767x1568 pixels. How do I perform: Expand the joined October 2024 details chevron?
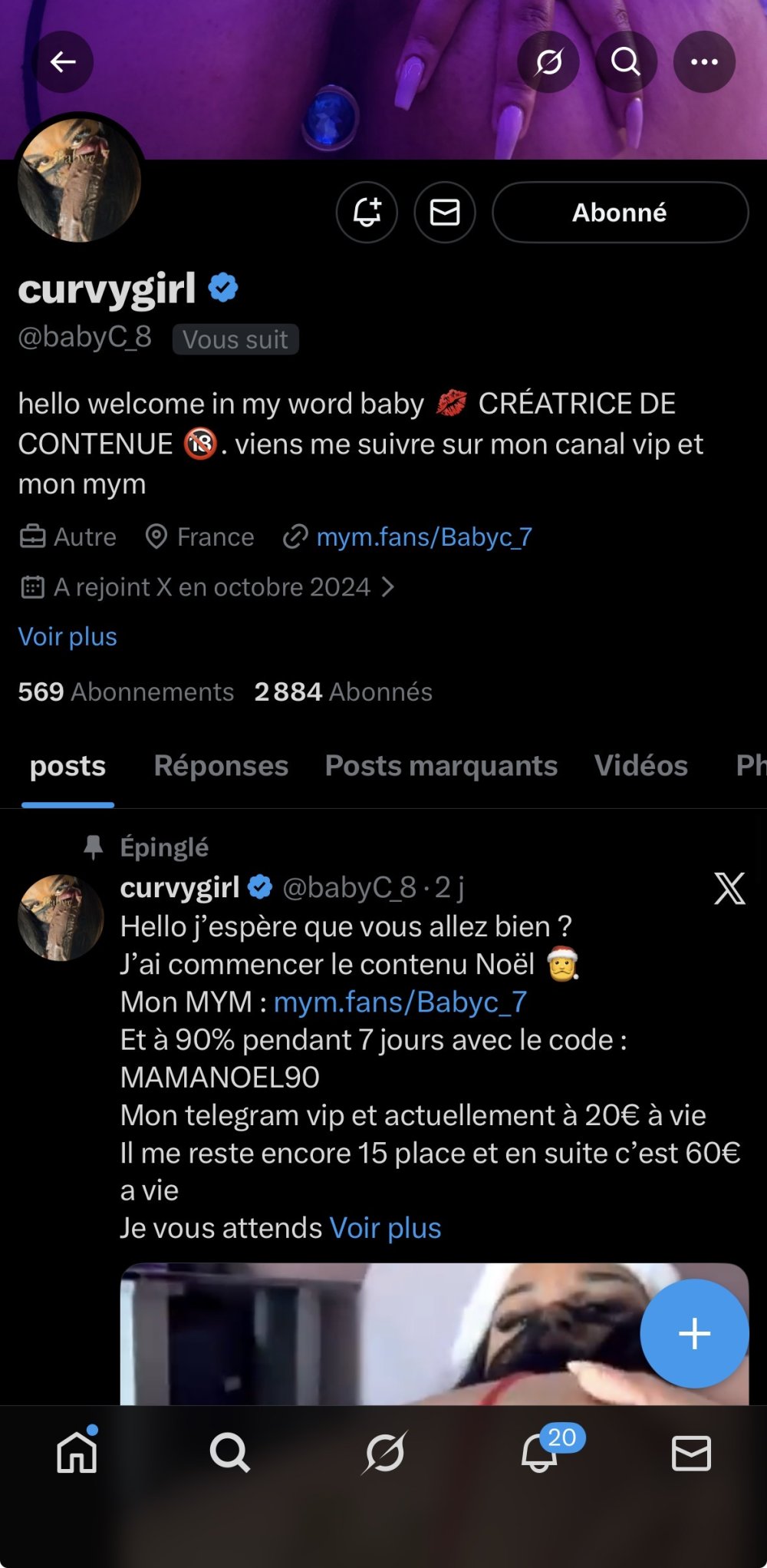(388, 587)
